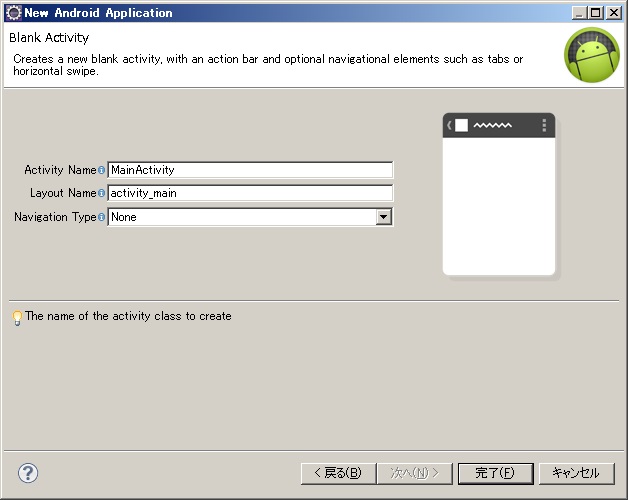Click the title bar gear icon
Screen dimensions: 628x500
(14, 13)
